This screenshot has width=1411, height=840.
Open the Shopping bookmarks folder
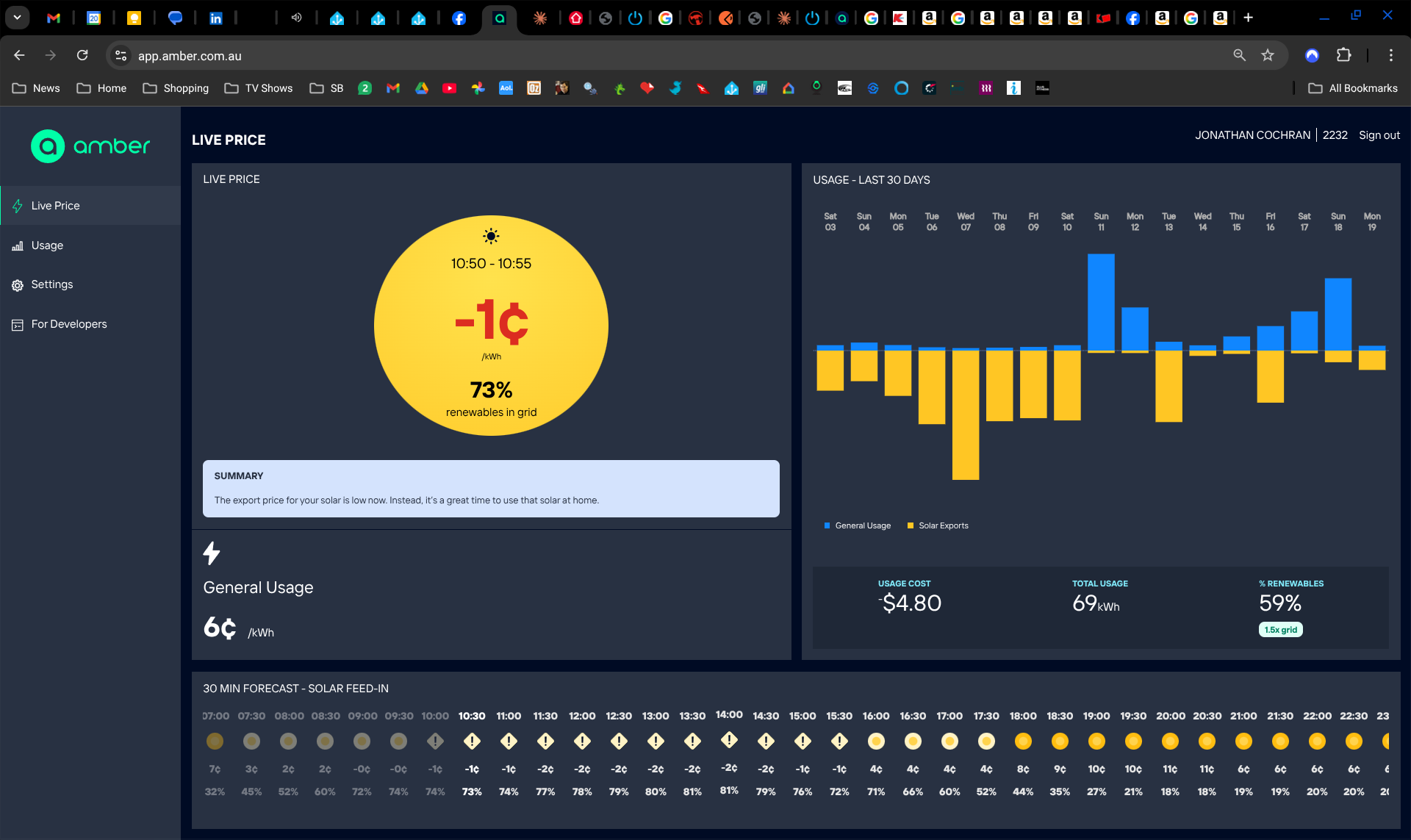click(175, 88)
